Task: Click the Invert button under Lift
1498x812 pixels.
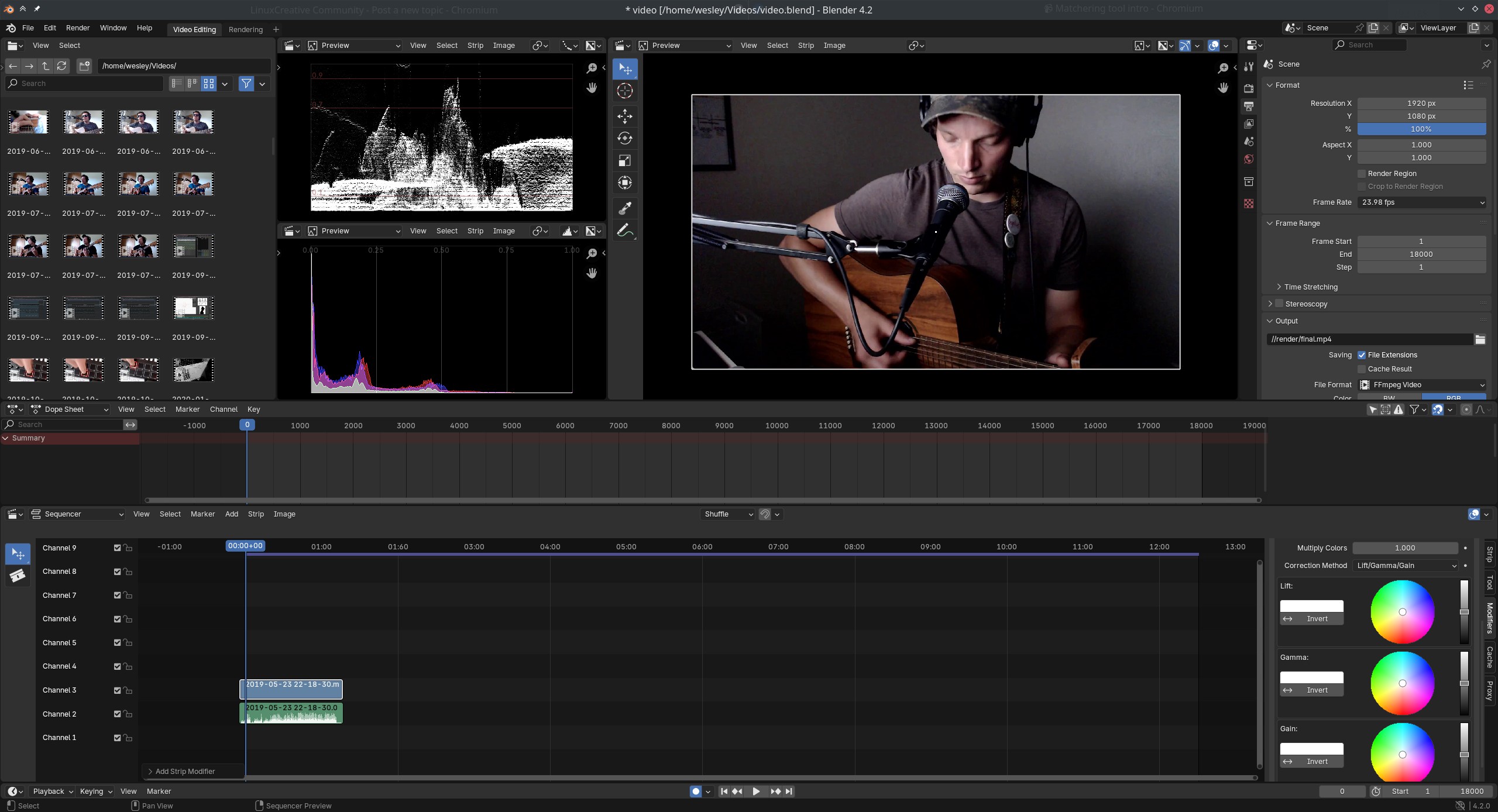Action: coord(1317,618)
